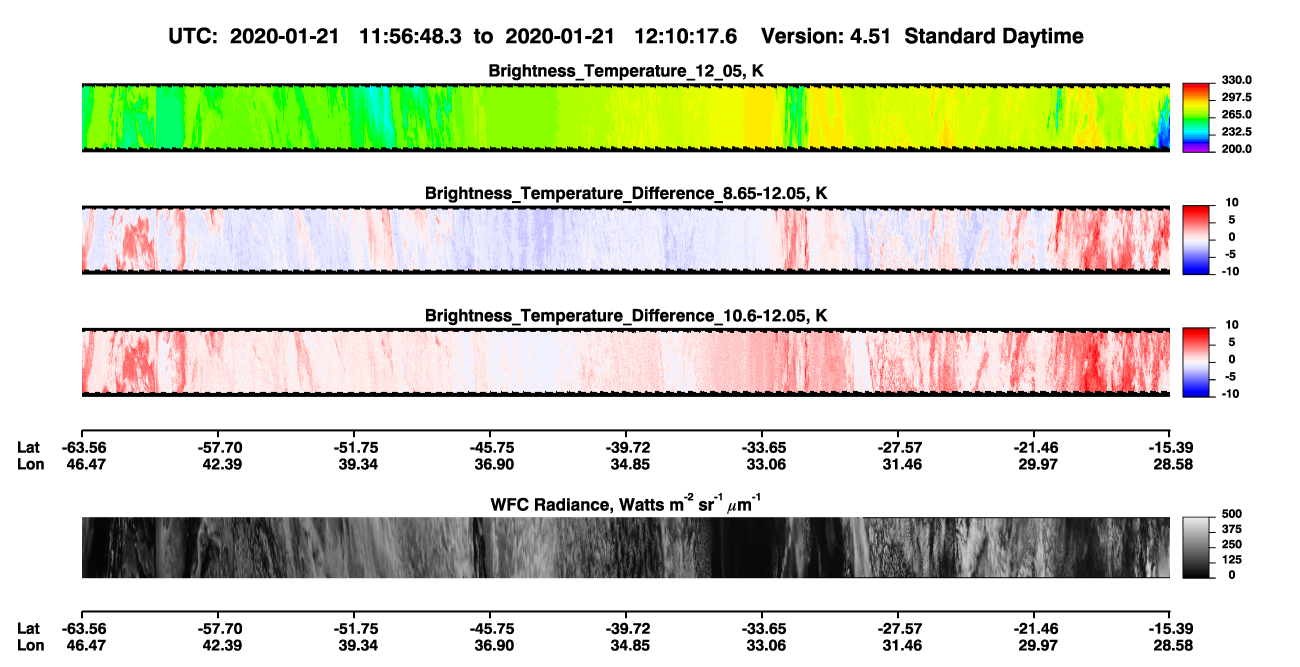The height and width of the screenshot is (667, 1300).
Task: Click latitude -15.39 on the axis above WFC Radiance
Action: click(1170, 447)
